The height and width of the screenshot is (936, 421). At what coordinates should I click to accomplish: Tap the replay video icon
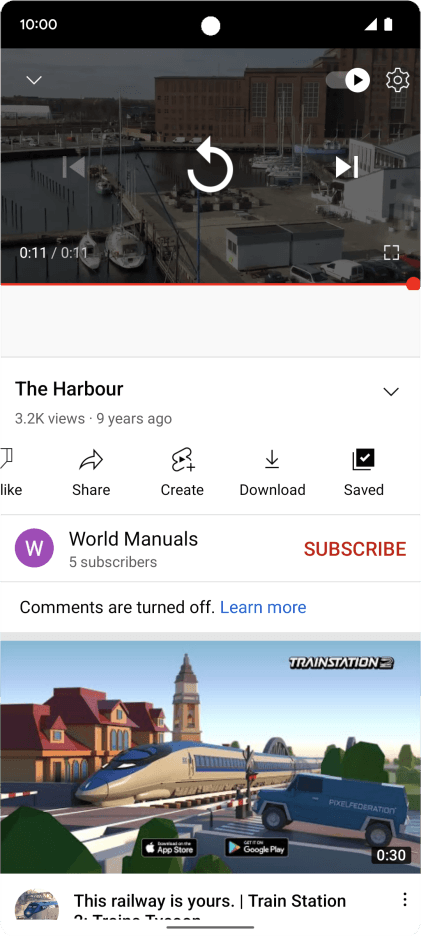[210, 167]
